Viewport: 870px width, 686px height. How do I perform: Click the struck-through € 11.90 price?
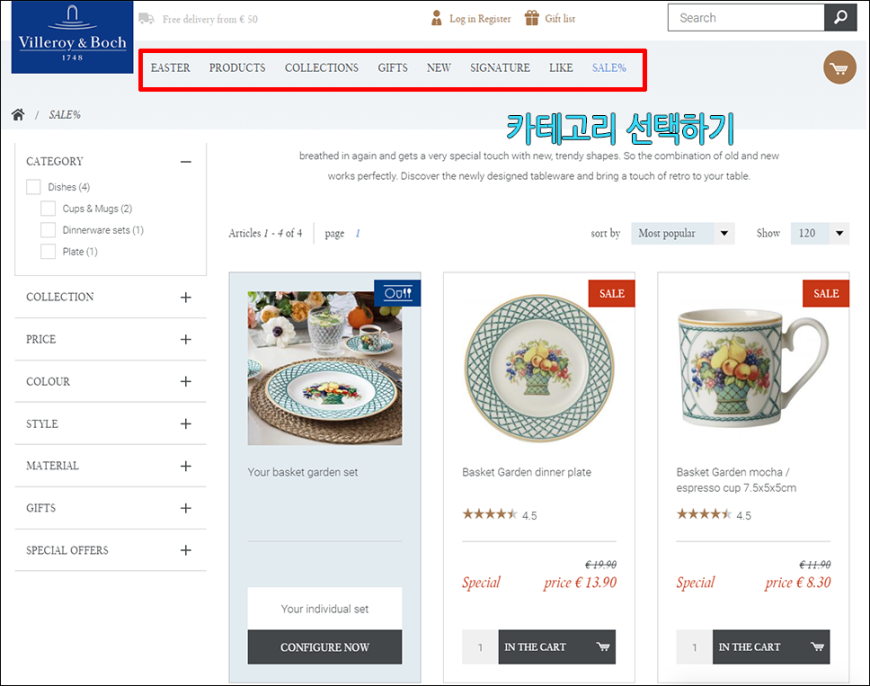pyautogui.click(x=815, y=564)
